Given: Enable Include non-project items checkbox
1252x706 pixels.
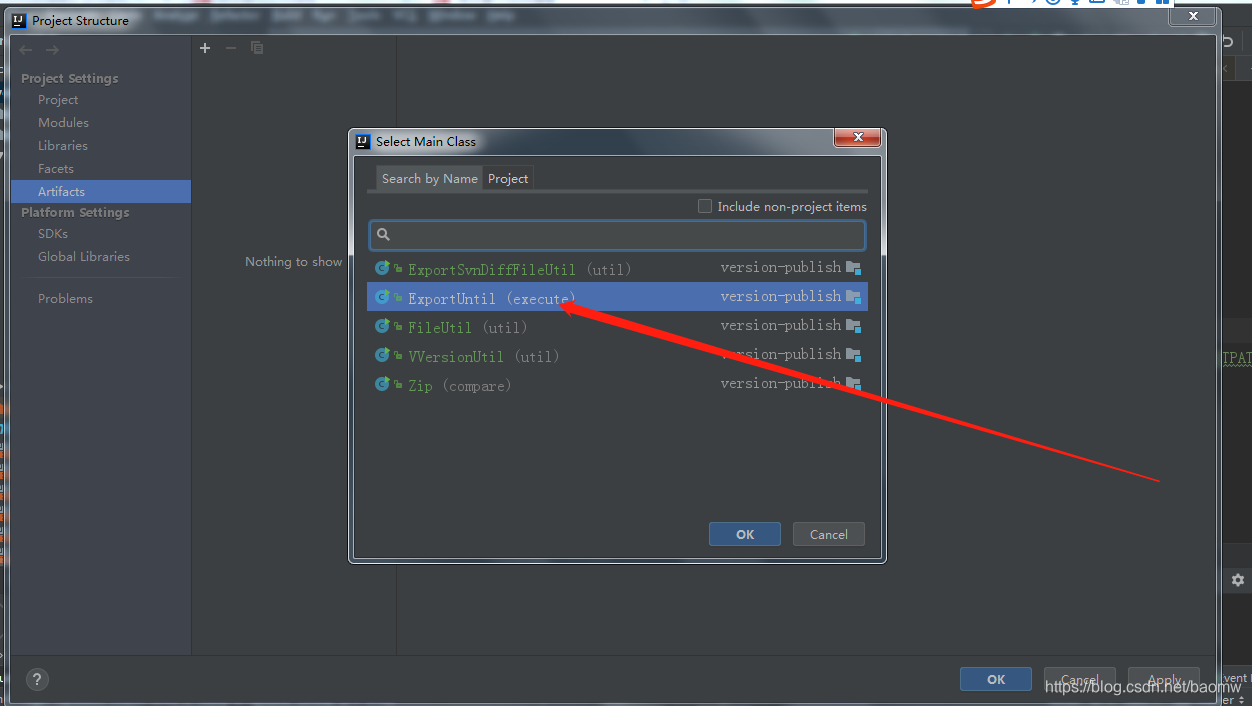Looking at the screenshot, I should [705, 206].
